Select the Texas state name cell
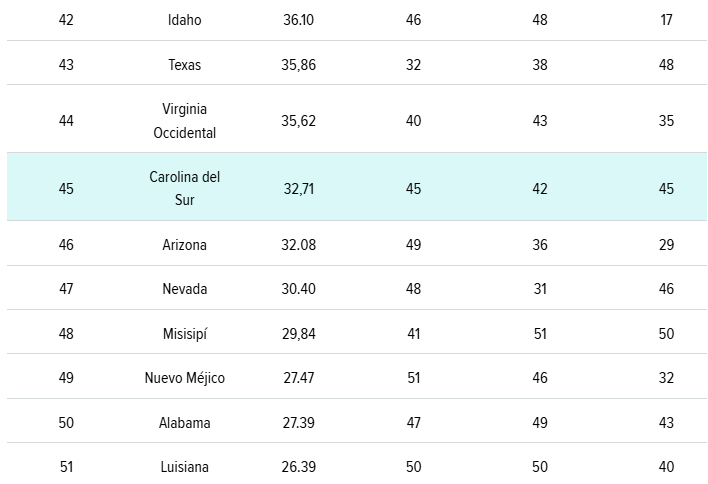The height and width of the screenshot is (484, 708). [185, 65]
